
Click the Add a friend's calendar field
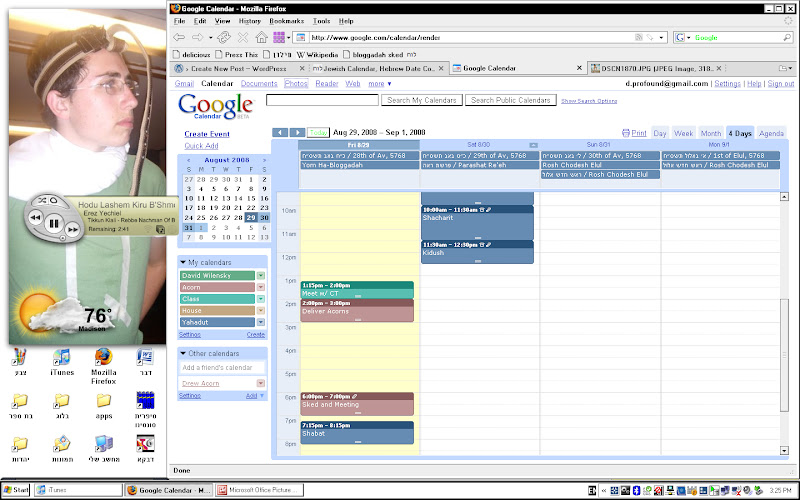[222, 367]
